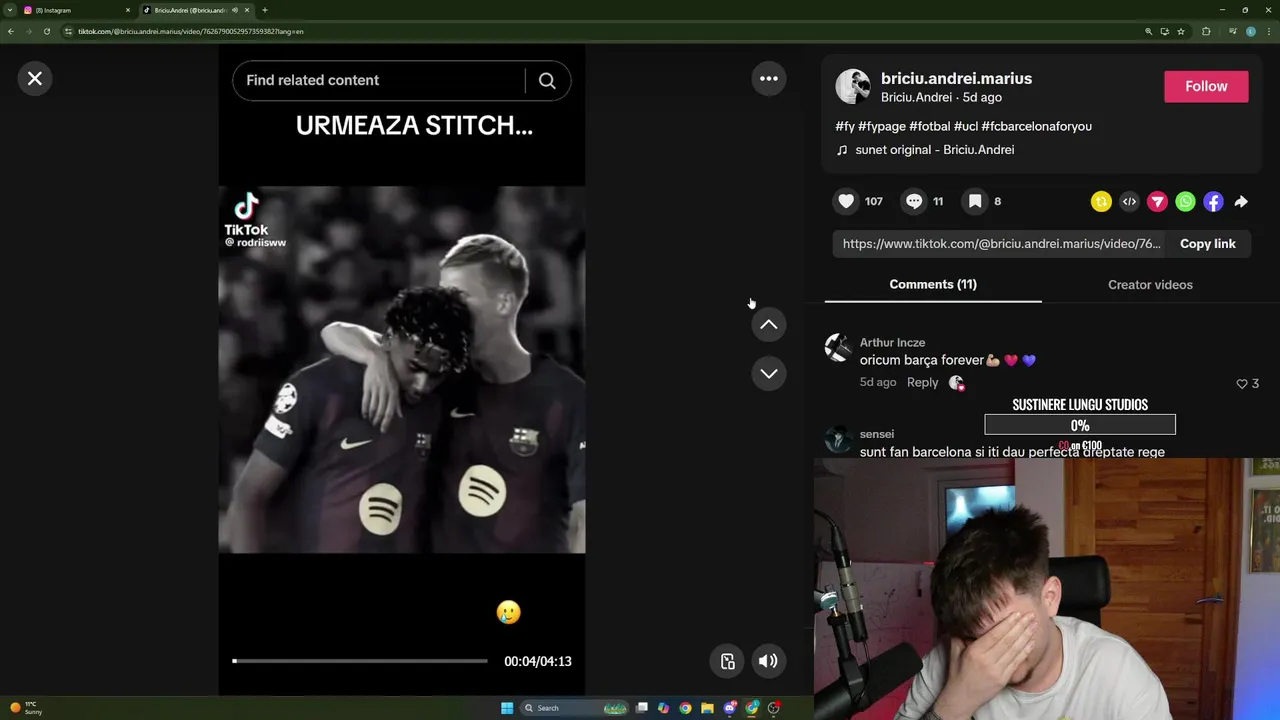Bookmark this page with star icon
1280x720 pixels.
[x=1181, y=31]
